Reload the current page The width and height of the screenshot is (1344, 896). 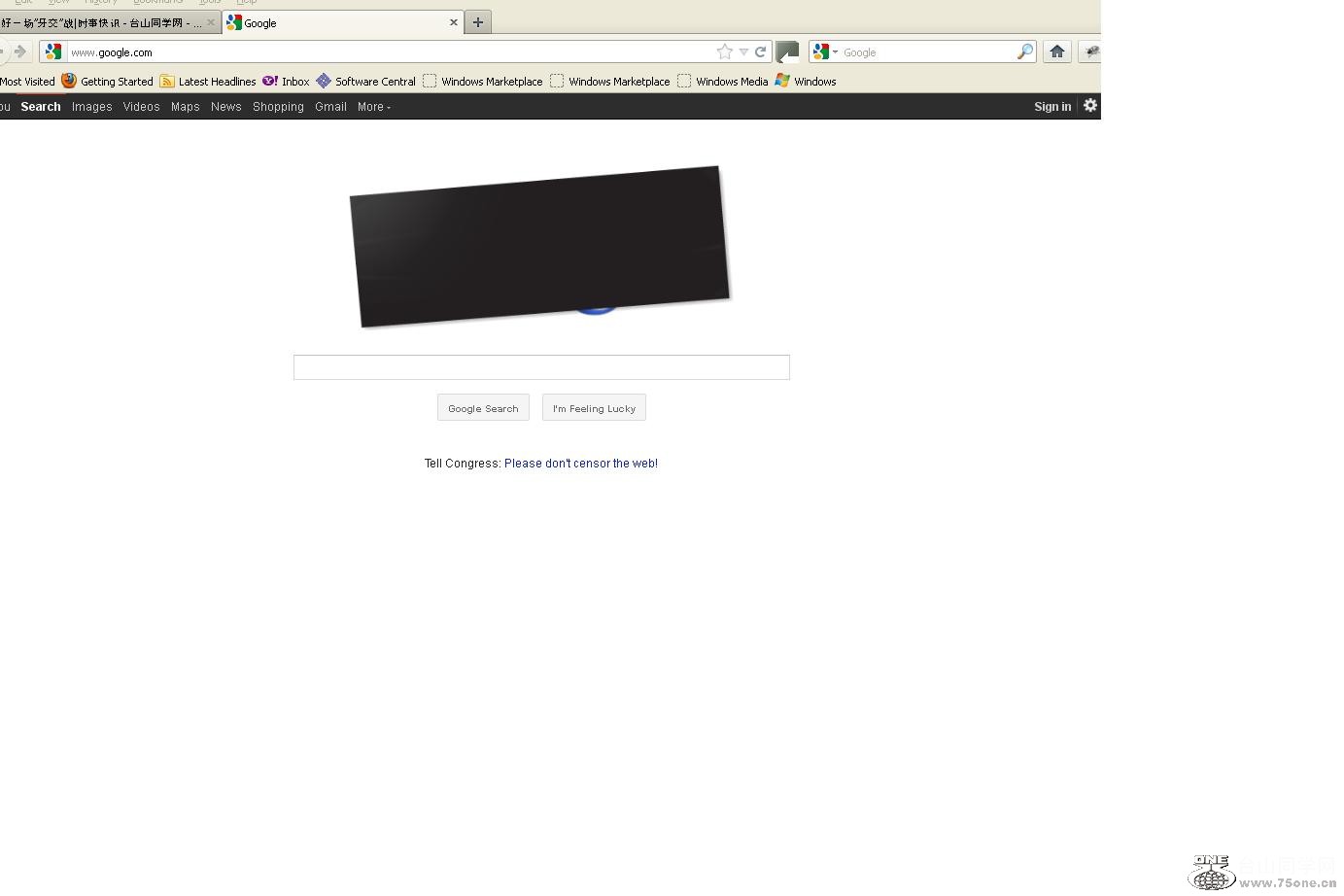[761, 52]
